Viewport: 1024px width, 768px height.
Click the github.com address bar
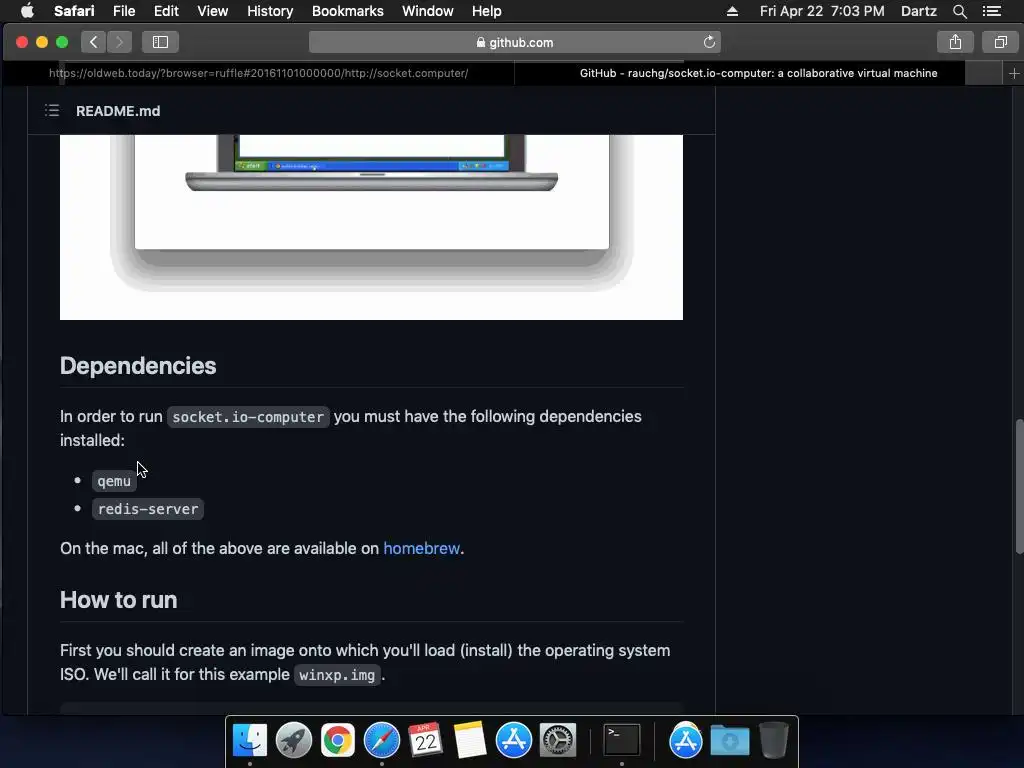coord(515,42)
